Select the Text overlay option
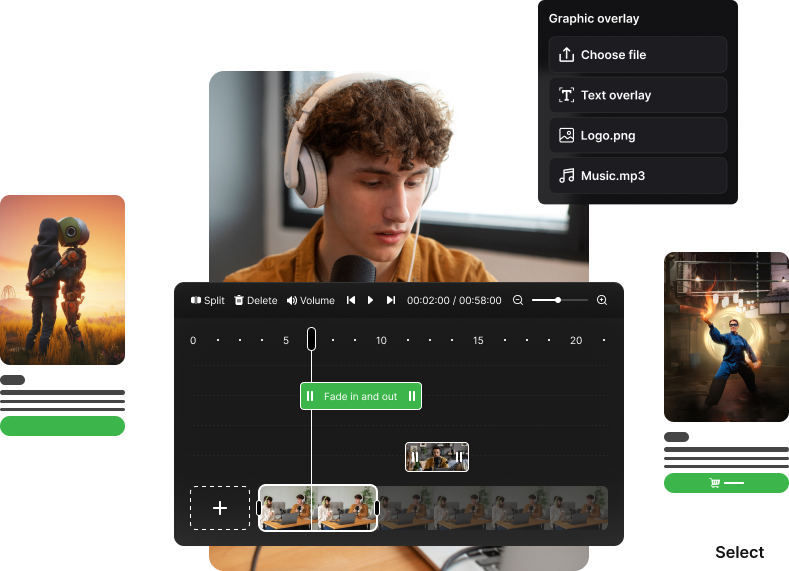Screen dimensions: 789x571 [638, 95]
